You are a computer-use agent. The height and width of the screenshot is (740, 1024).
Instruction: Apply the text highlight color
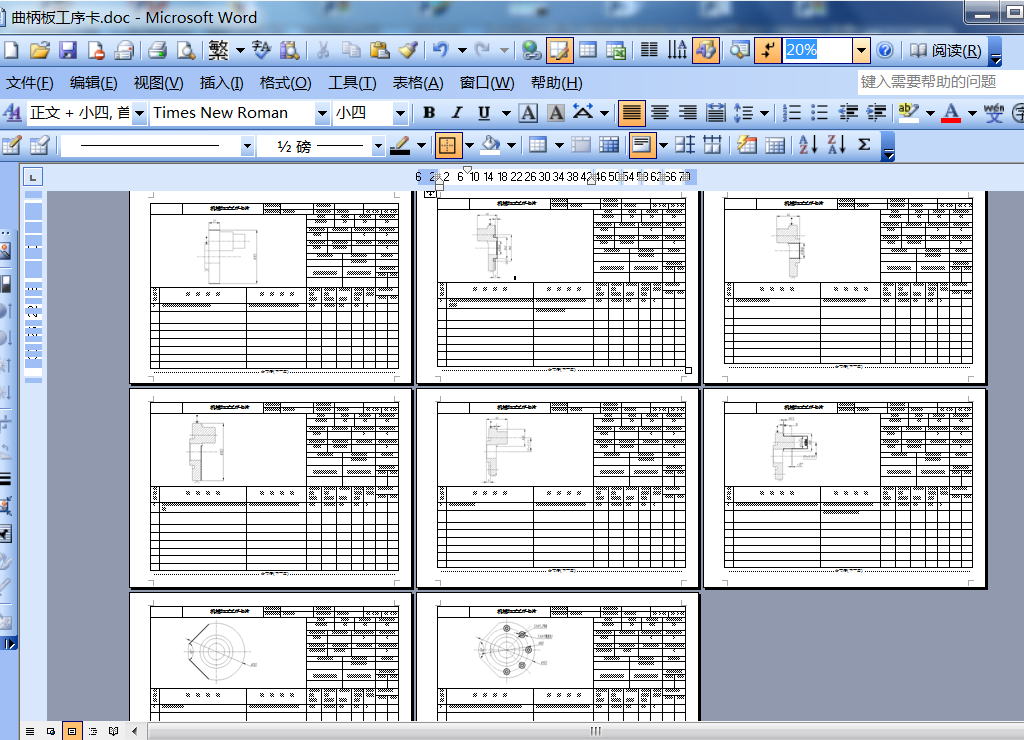click(909, 113)
